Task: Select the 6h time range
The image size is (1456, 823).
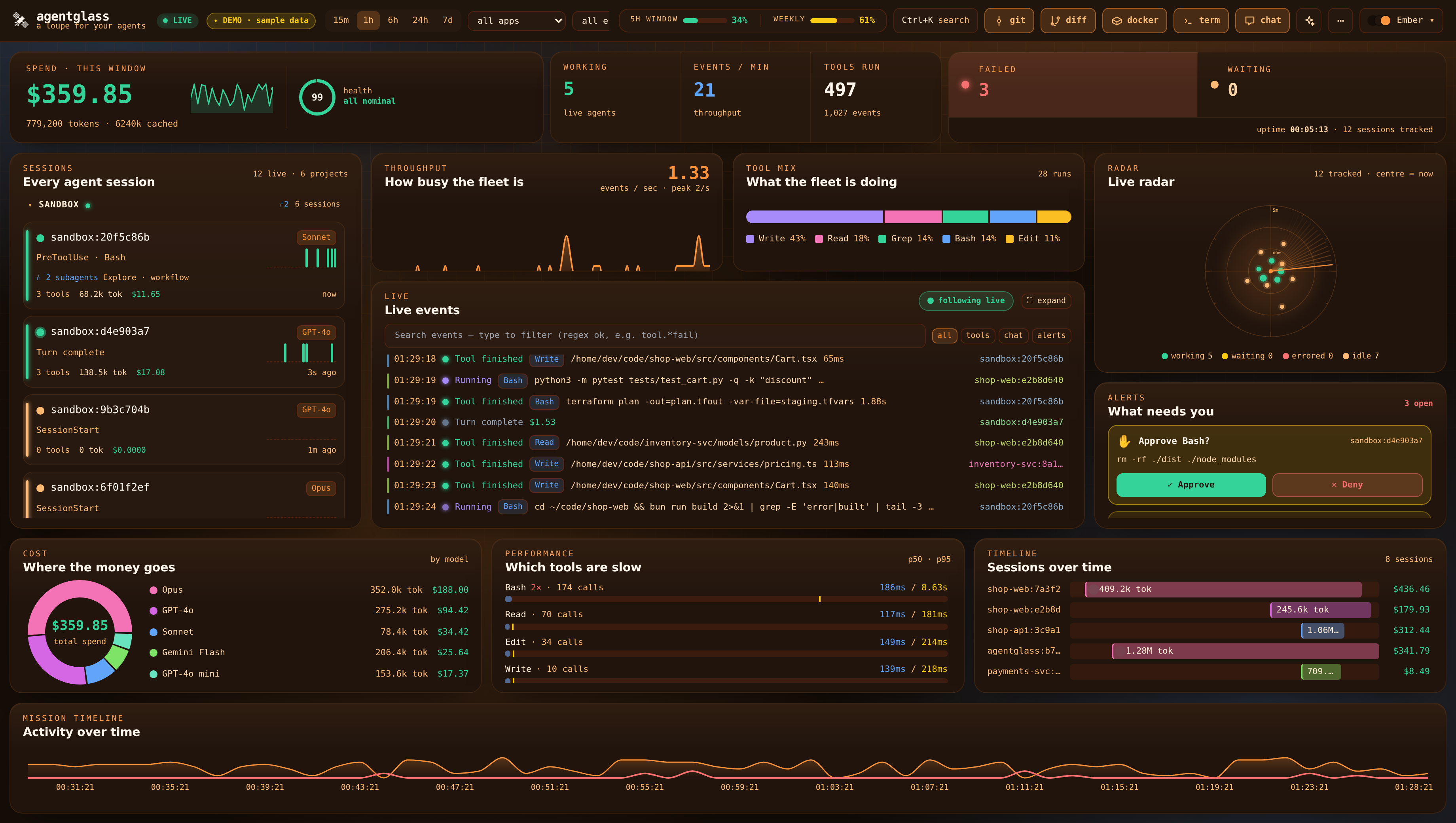Action: click(x=393, y=20)
